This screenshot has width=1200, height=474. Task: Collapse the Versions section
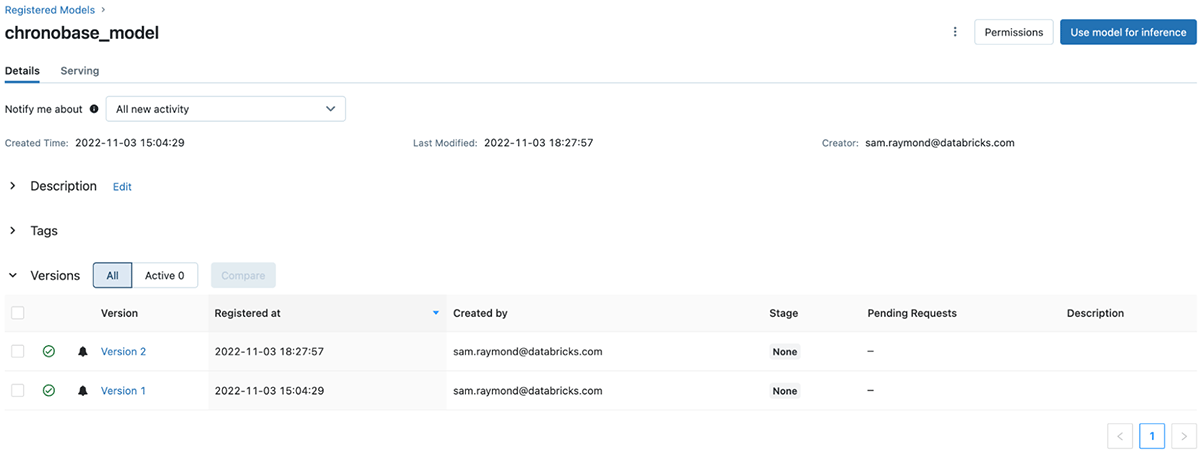(13, 275)
